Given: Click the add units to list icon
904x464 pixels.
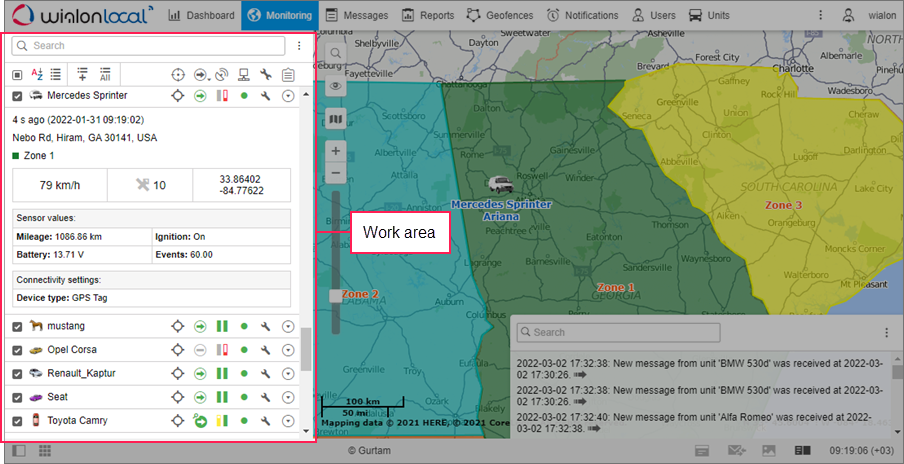Looking at the screenshot, I should coord(82,73).
